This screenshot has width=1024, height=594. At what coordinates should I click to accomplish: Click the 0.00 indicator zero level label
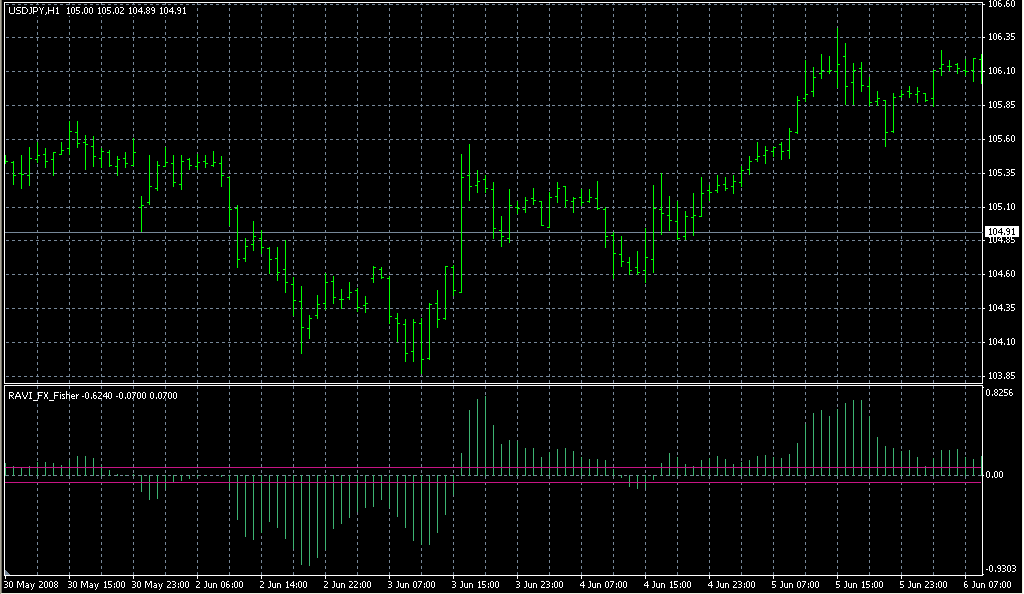(x=996, y=475)
